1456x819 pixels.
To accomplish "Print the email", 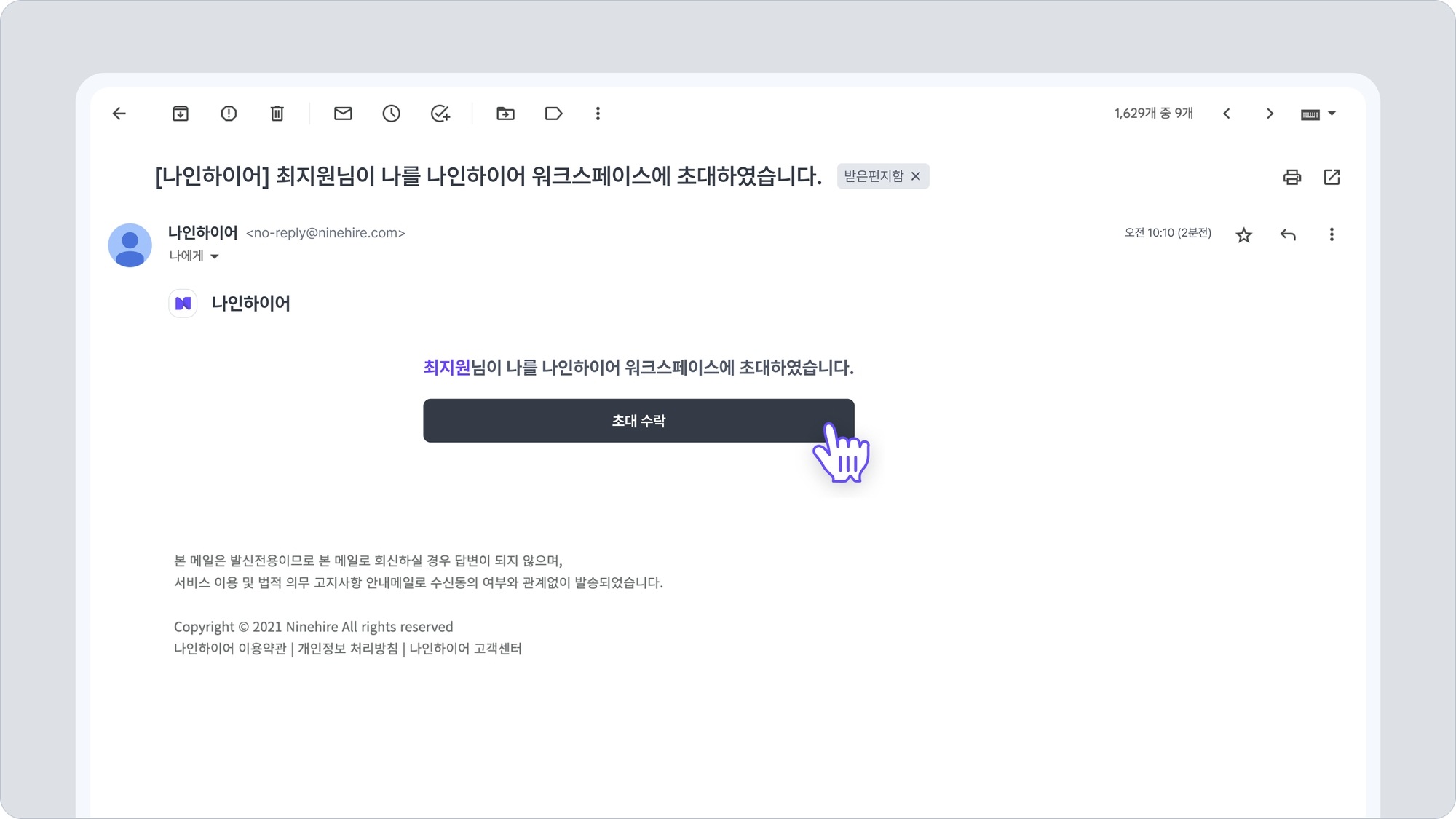I will coord(1292,177).
